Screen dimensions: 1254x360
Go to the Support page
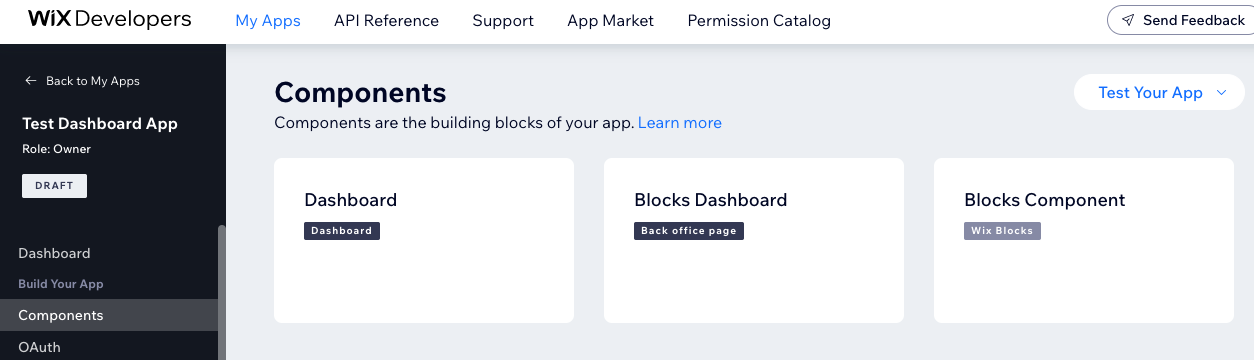[503, 20]
